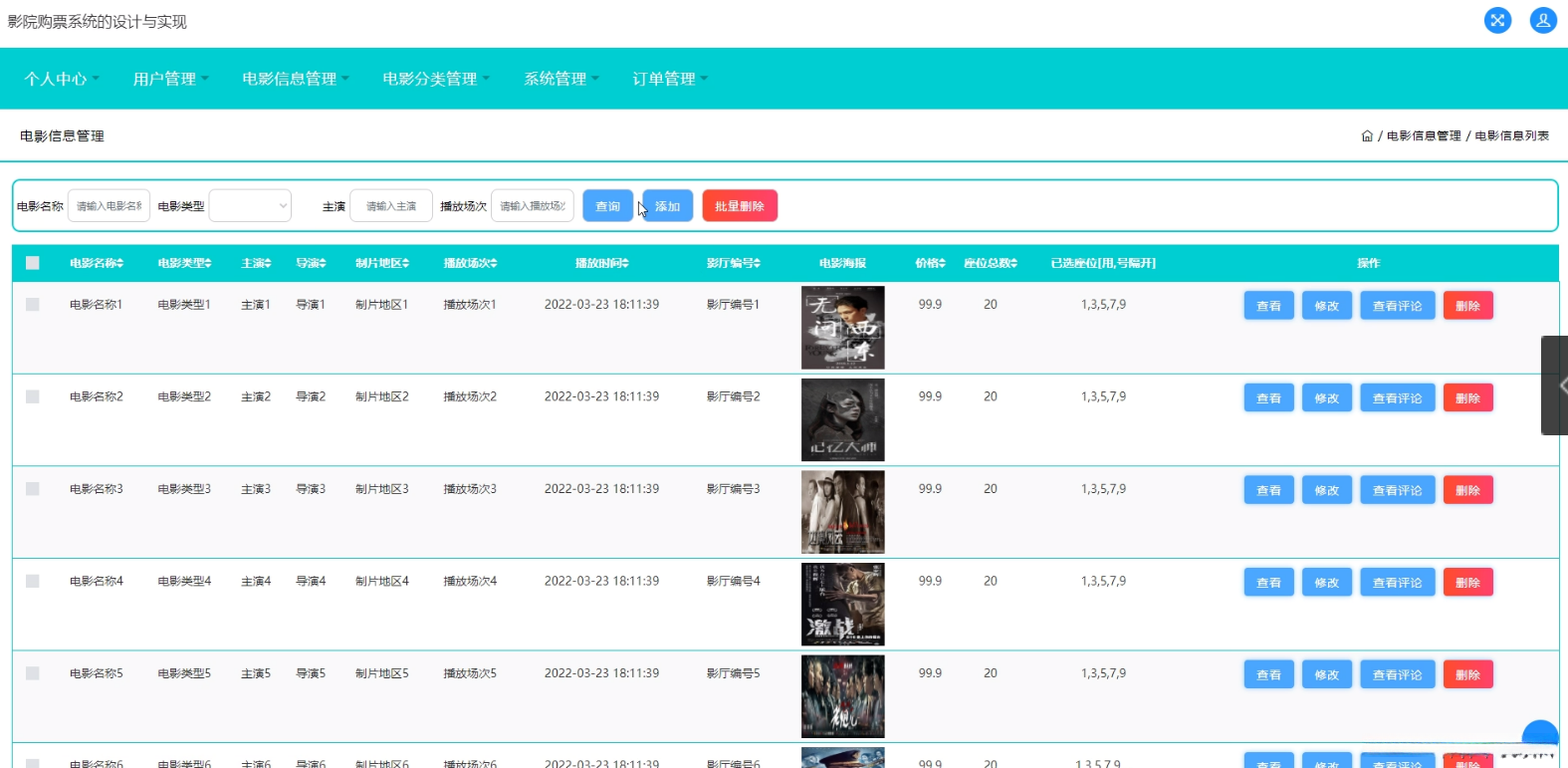Click the 查询 search button
This screenshot has height=768, width=1568.
tap(607, 206)
